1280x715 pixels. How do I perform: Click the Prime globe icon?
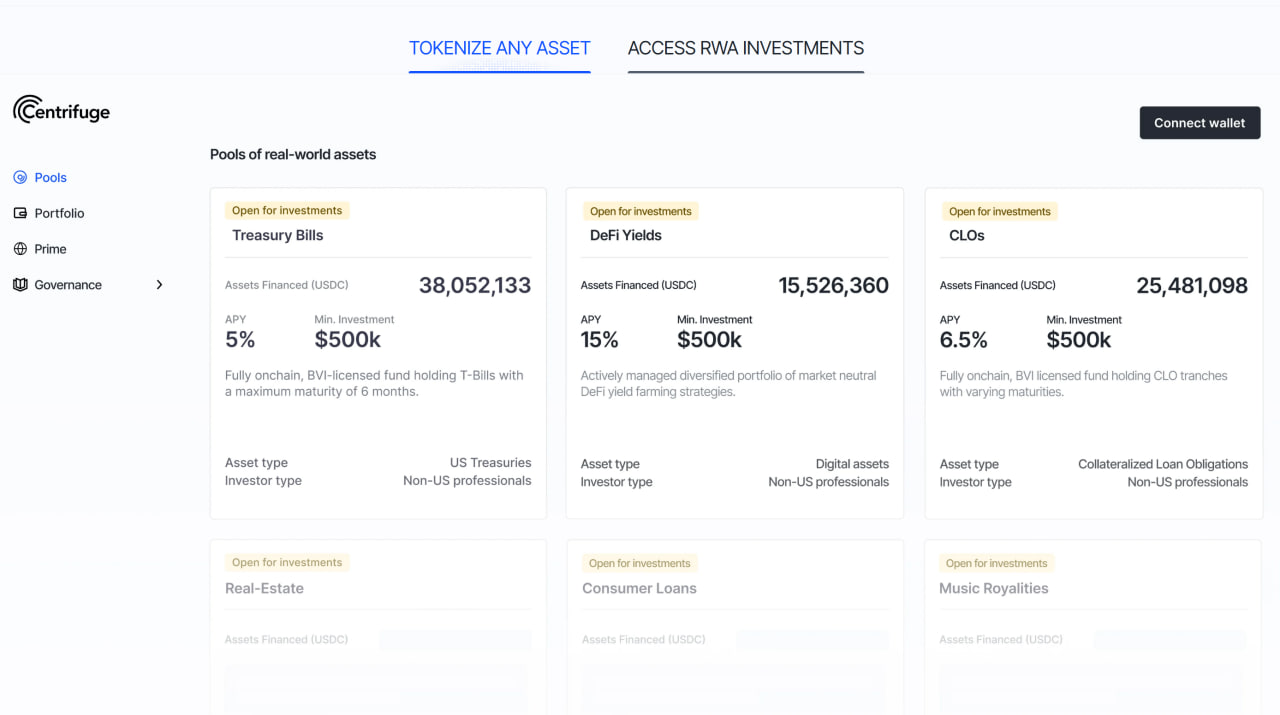(x=20, y=249)
